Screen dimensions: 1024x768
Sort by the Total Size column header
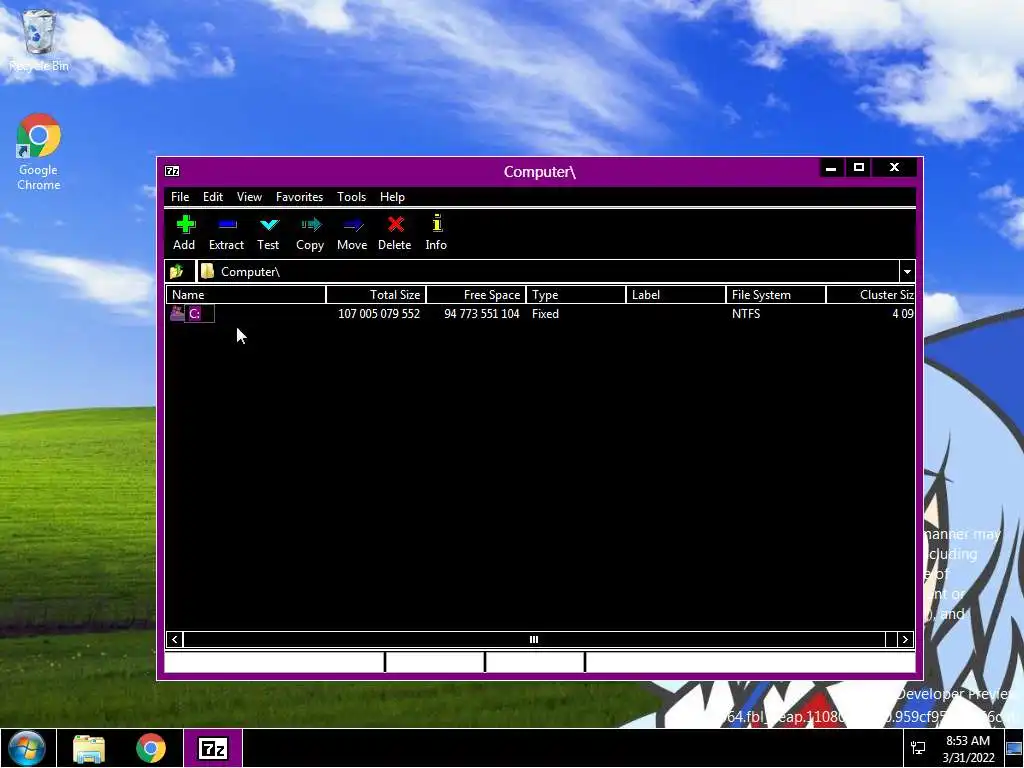click(376, 295)
